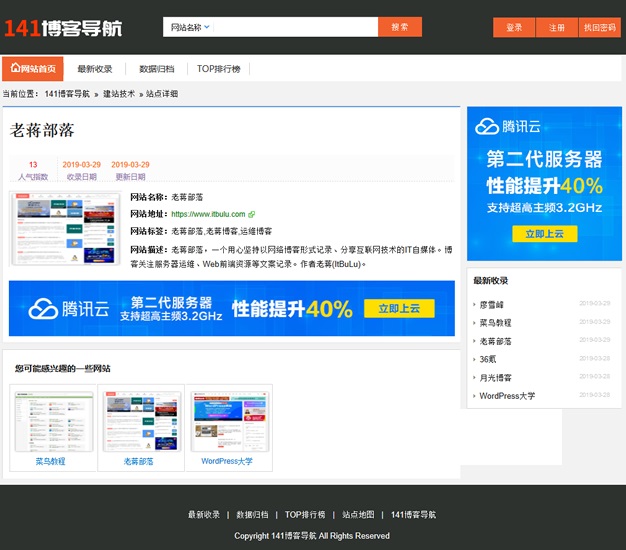Click the 老蒋部落 recommended site thumbnail
626x550 pixels.
click(x=142, y=421)
